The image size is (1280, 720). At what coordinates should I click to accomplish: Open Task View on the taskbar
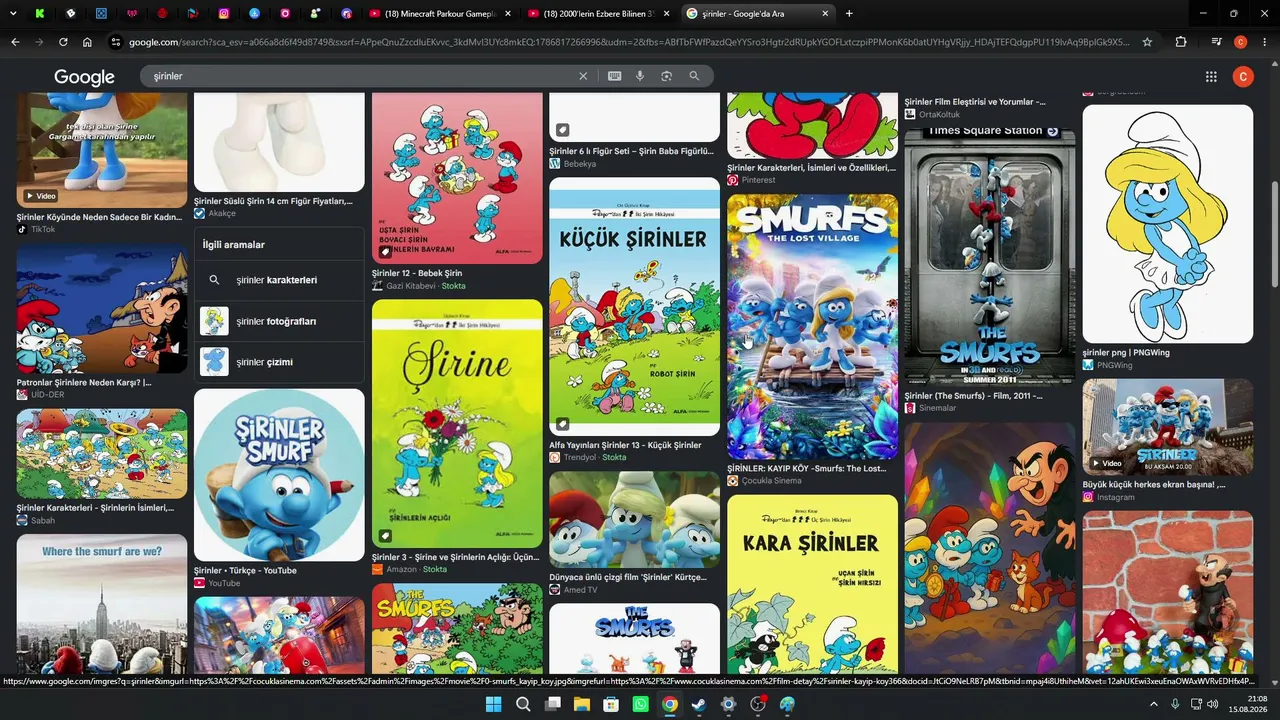coord(552,704)
